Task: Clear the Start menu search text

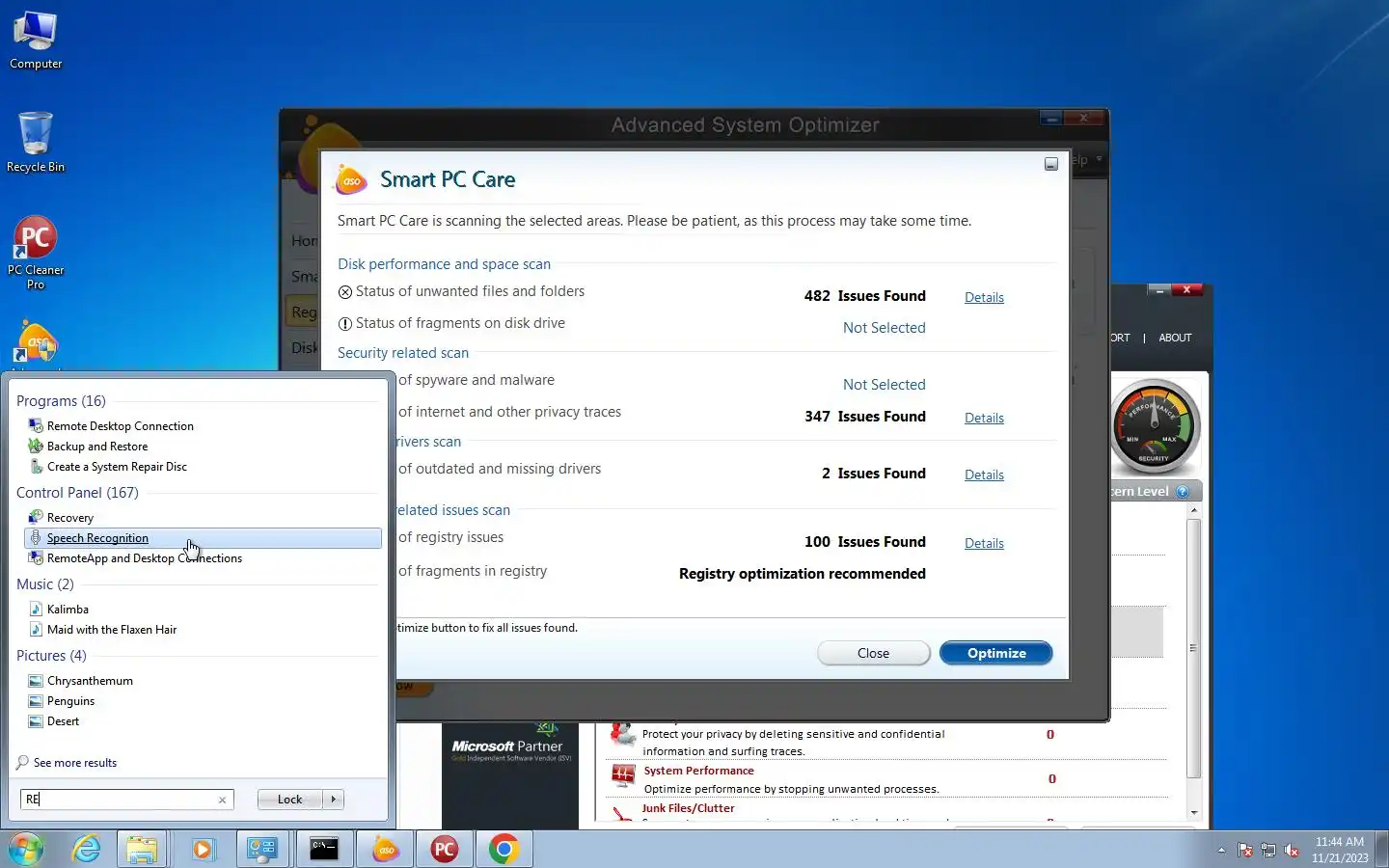Action: pyautogui.click(x=222, y=800)
